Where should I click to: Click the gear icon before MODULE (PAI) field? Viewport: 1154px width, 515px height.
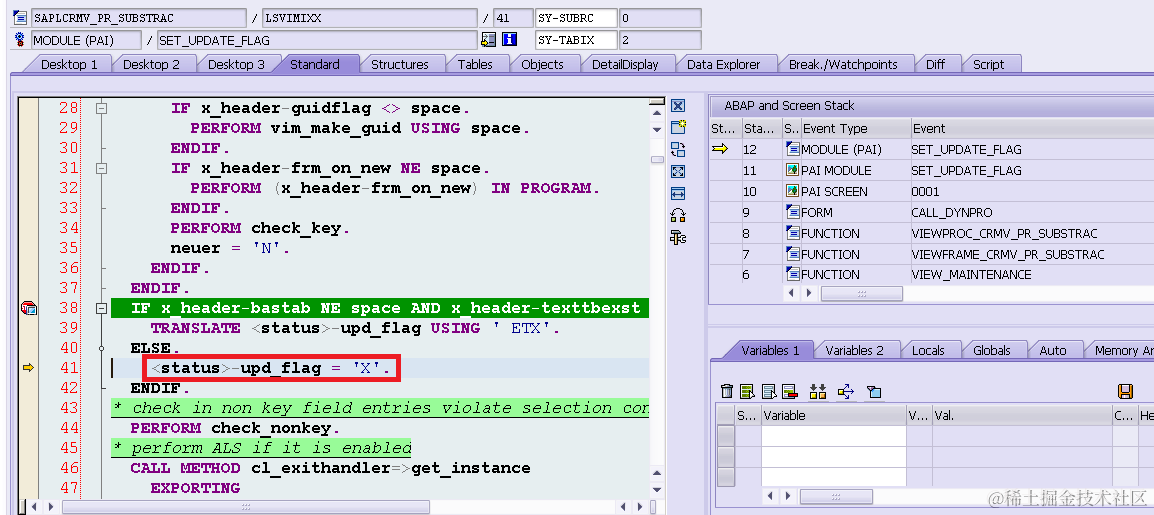click(x=20, y=40)
